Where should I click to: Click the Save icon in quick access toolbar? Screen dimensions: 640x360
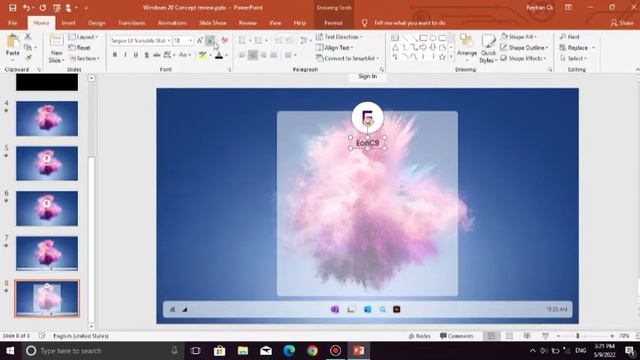[x=13, y=8]
